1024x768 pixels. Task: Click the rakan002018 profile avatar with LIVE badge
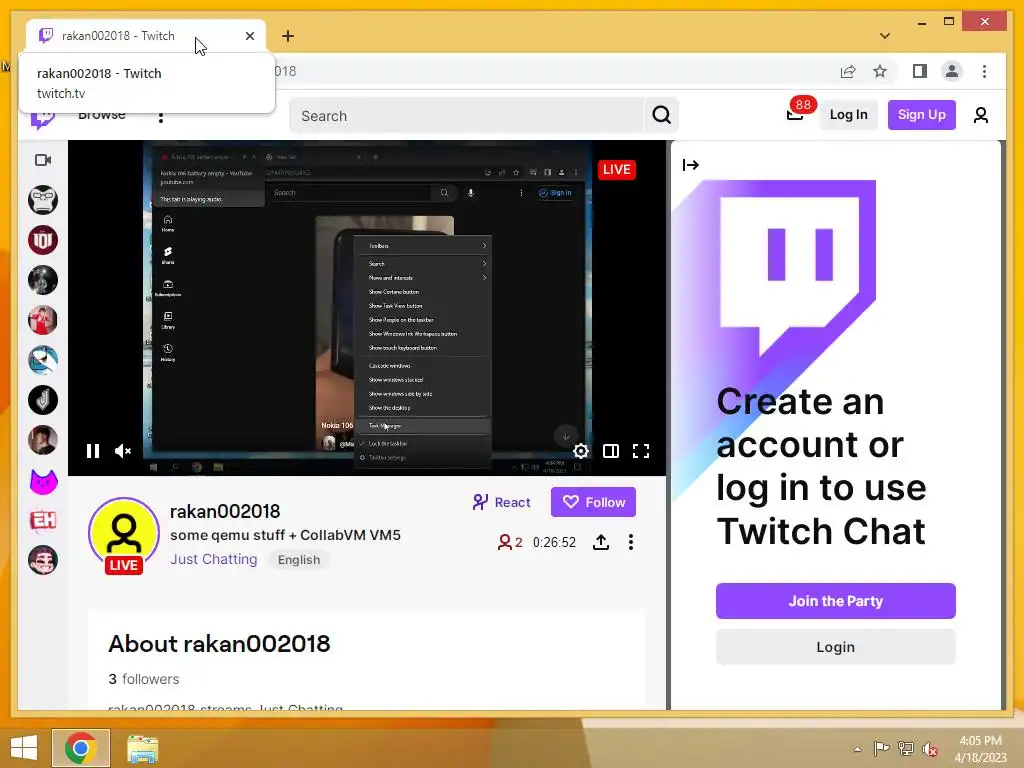pyautogui.click(x=123, y=536)
